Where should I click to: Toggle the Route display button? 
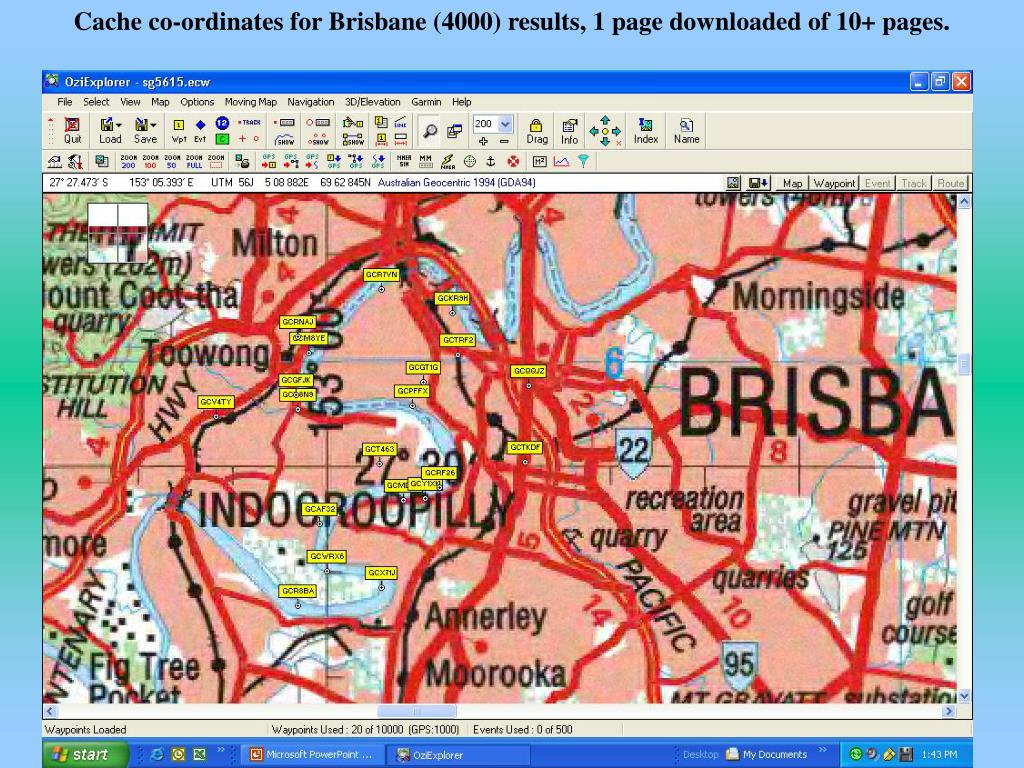[x=950, y=184]
